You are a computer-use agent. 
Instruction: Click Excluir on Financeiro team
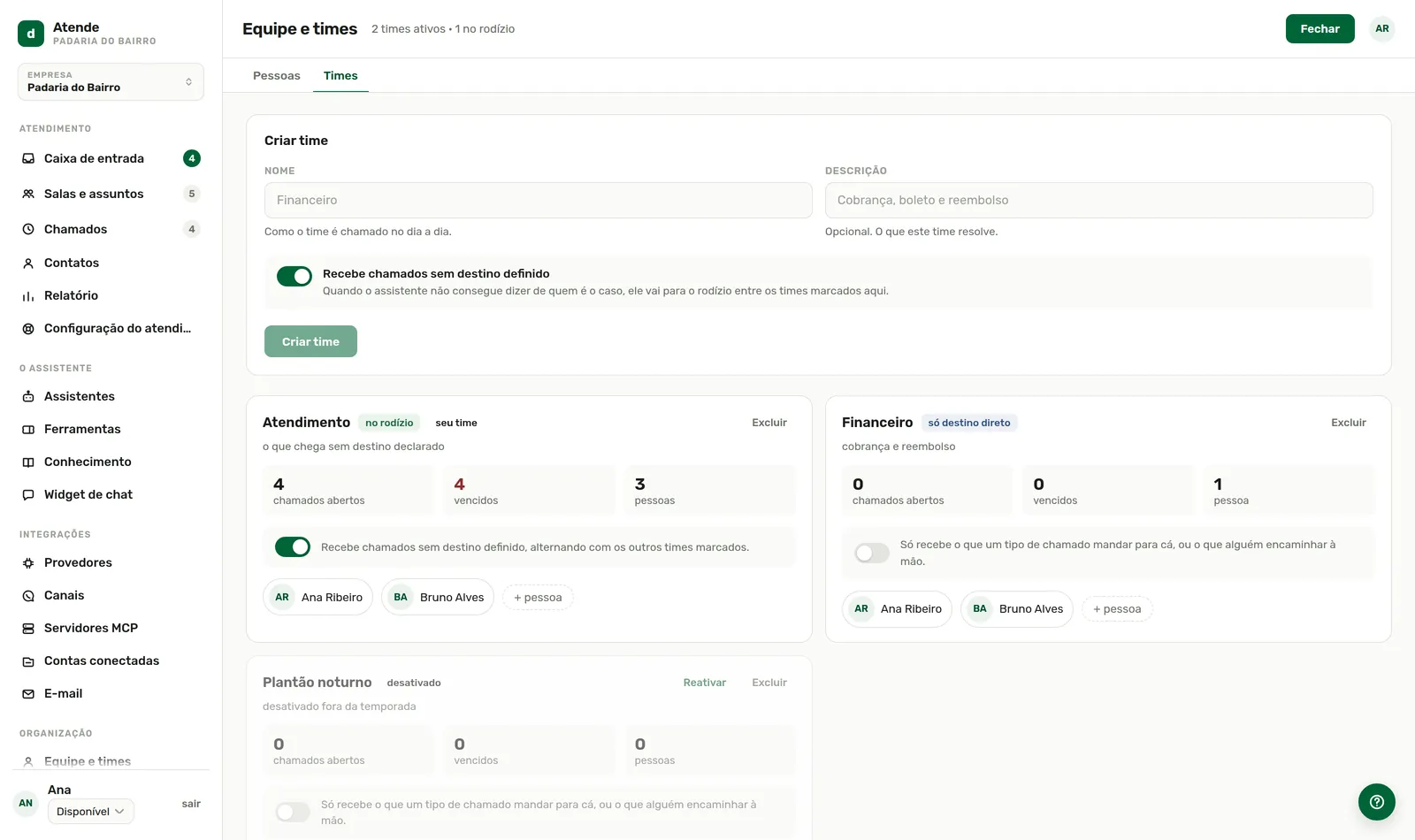1349,423
